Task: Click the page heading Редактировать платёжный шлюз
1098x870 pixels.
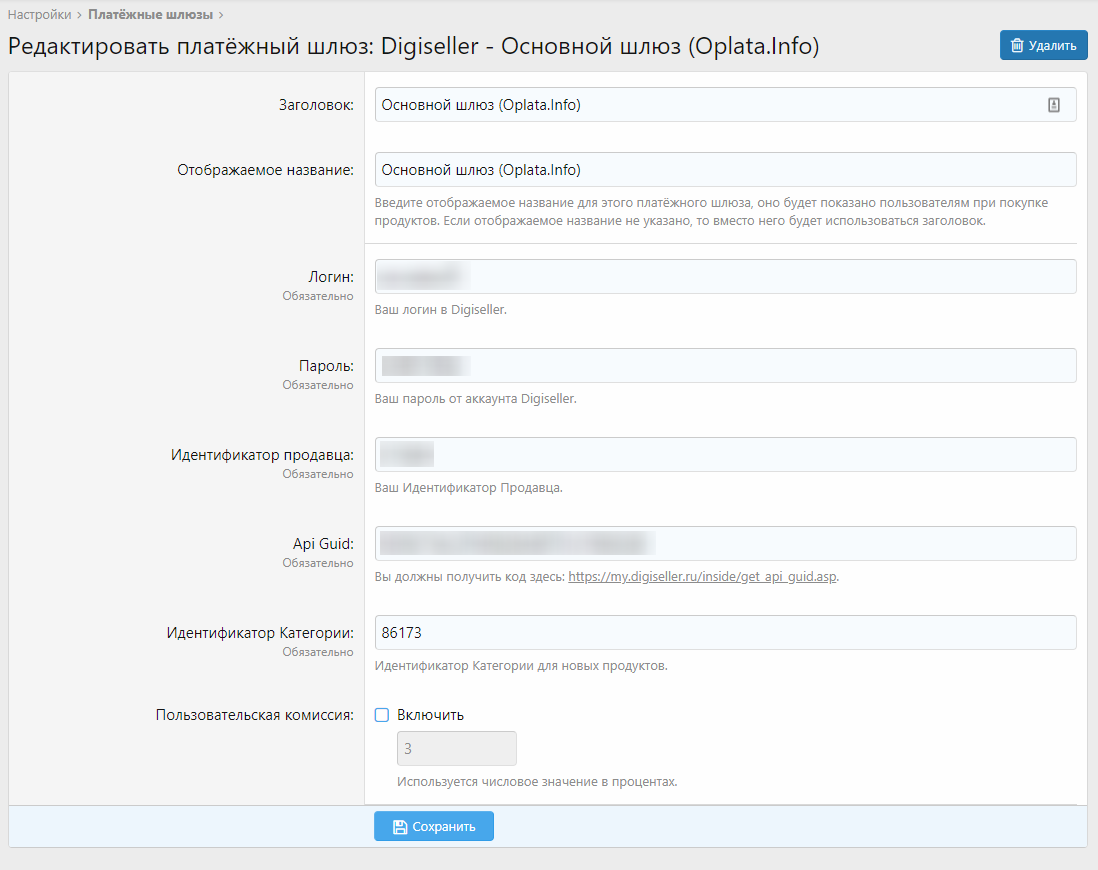Action: 413,46
